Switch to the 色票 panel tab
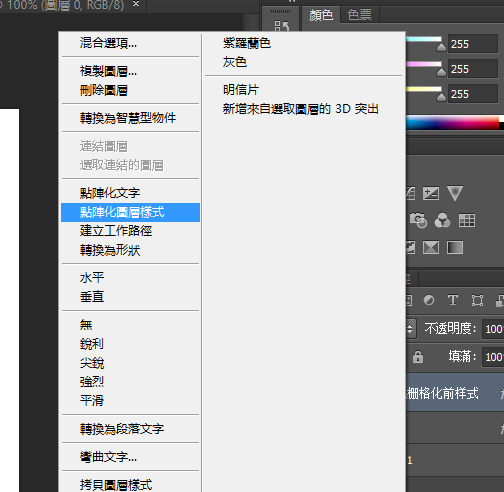Image resolution: width=504 pixels, height=492 pixels. [x=359, y=15]
